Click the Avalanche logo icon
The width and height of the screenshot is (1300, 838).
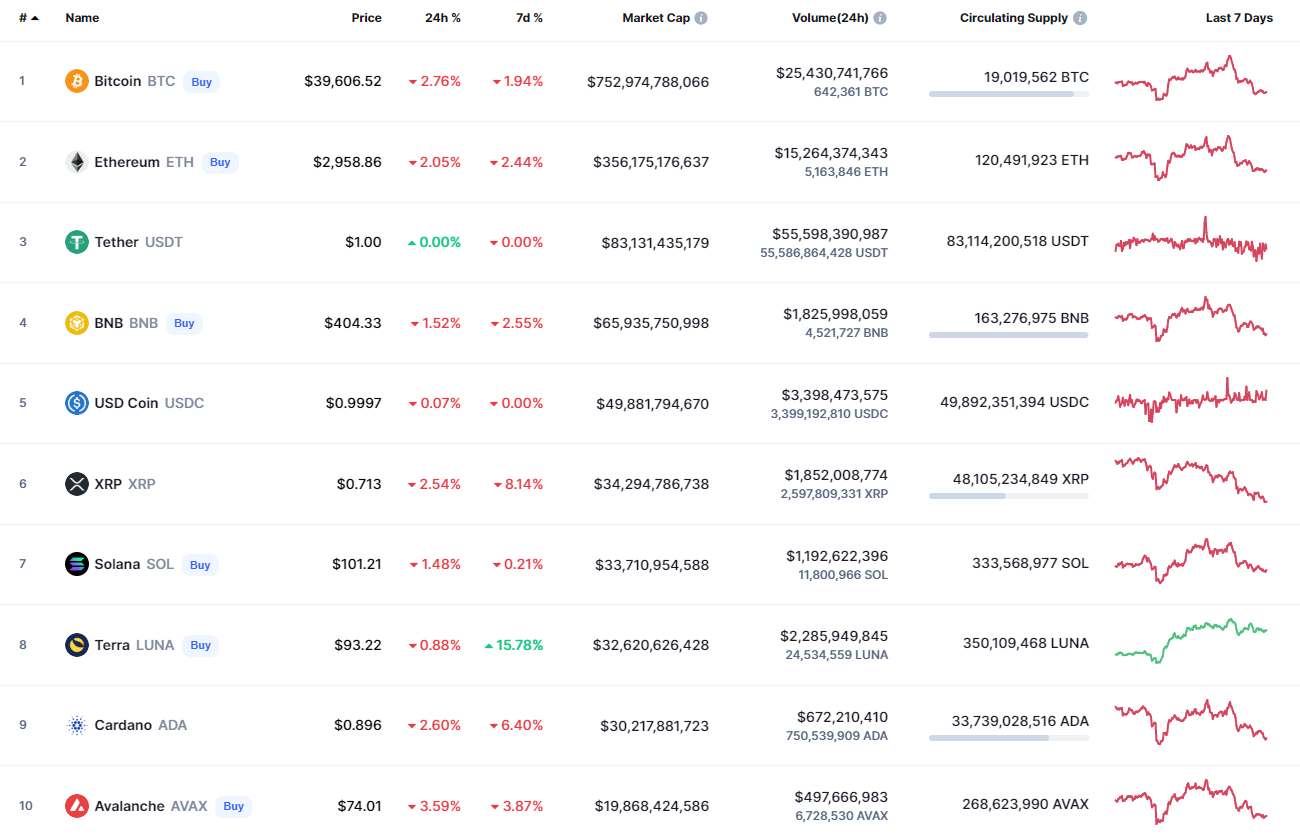point(77,806)
